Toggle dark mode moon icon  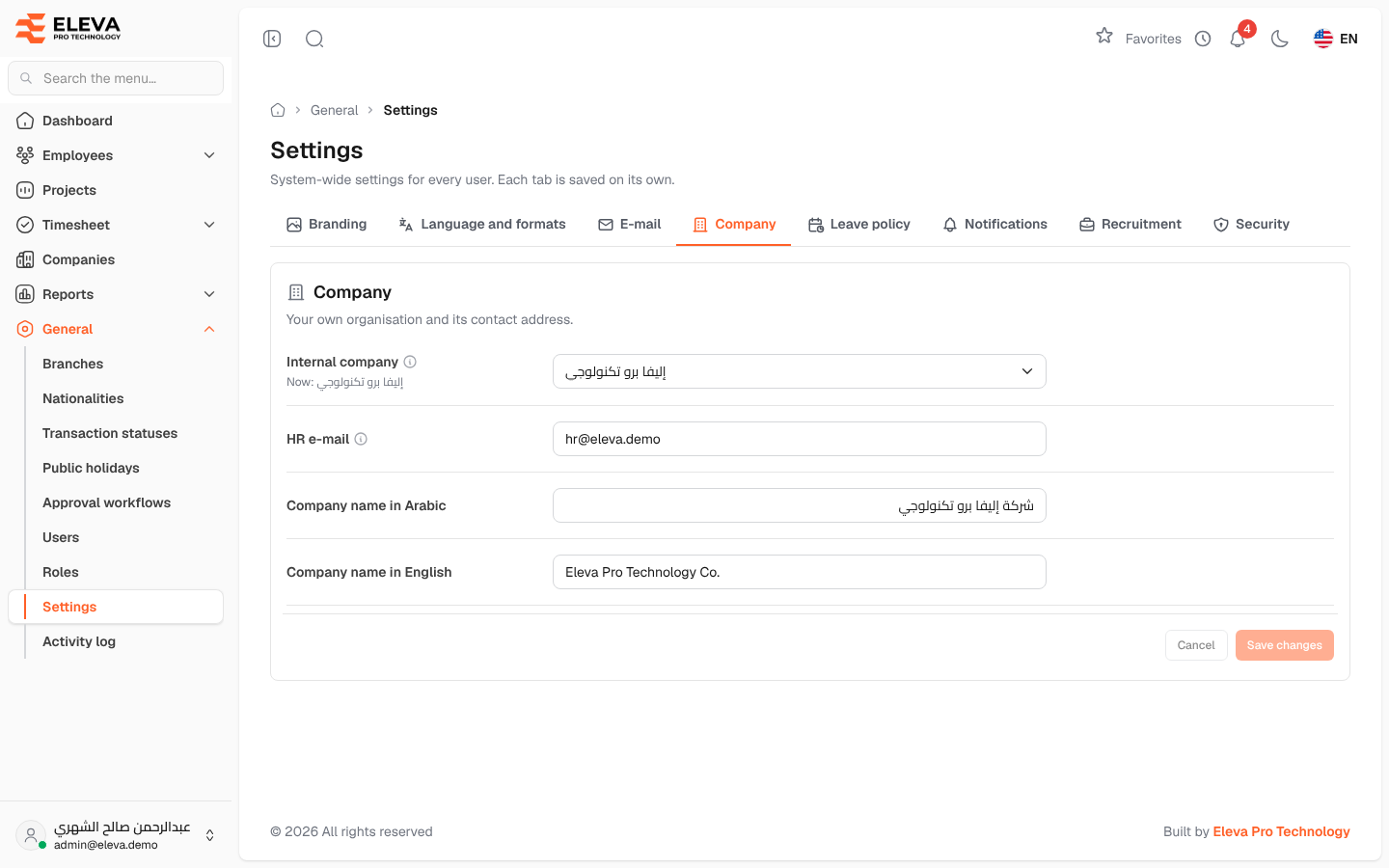point(1280,39)
